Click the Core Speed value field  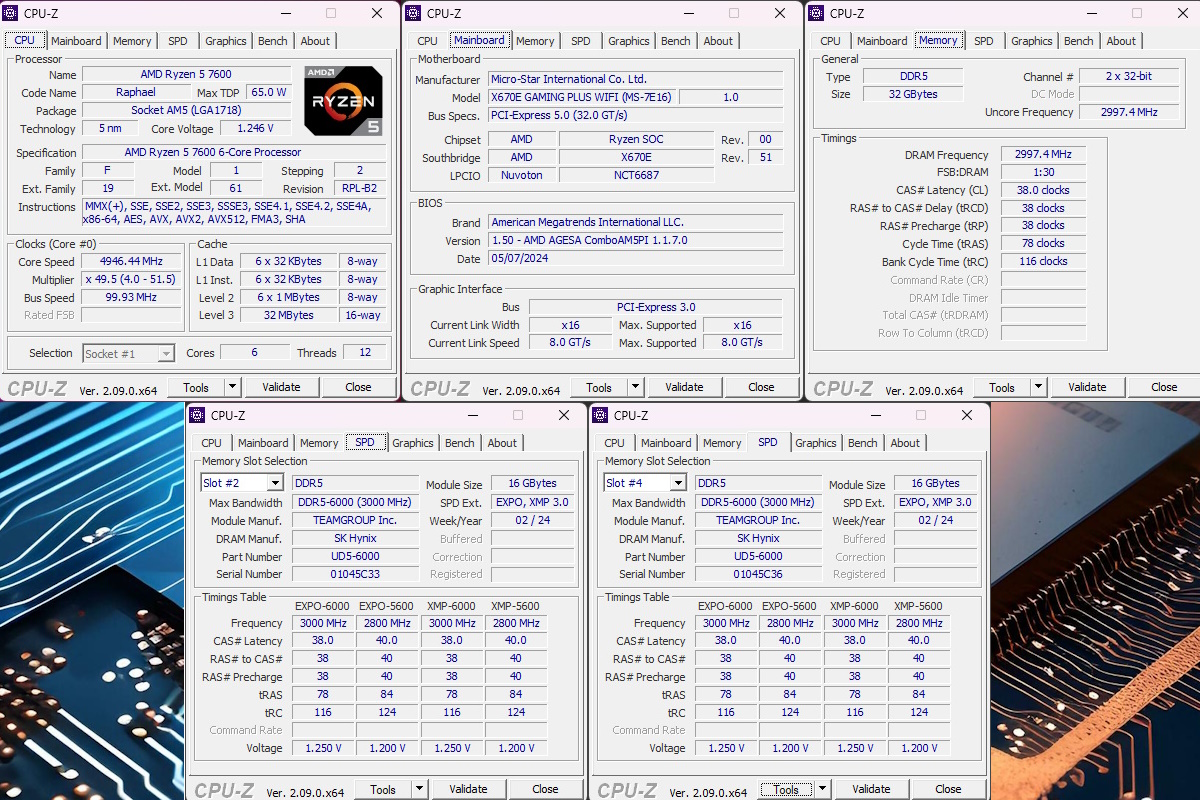coord(132,262)
